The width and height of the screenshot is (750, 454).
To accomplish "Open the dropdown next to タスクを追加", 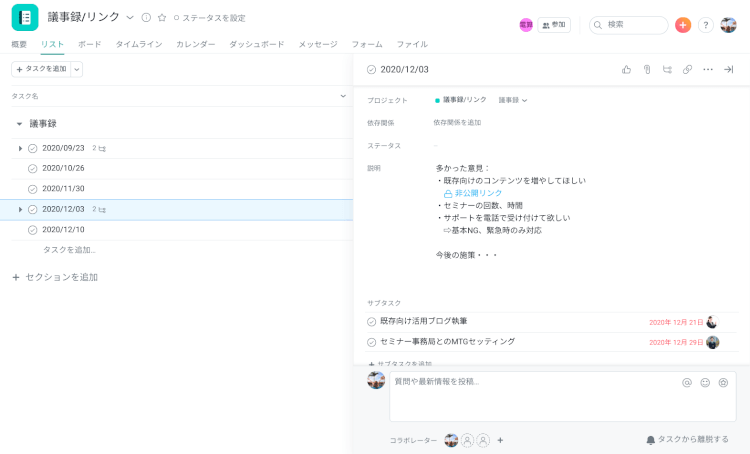I will pos(77,69).
